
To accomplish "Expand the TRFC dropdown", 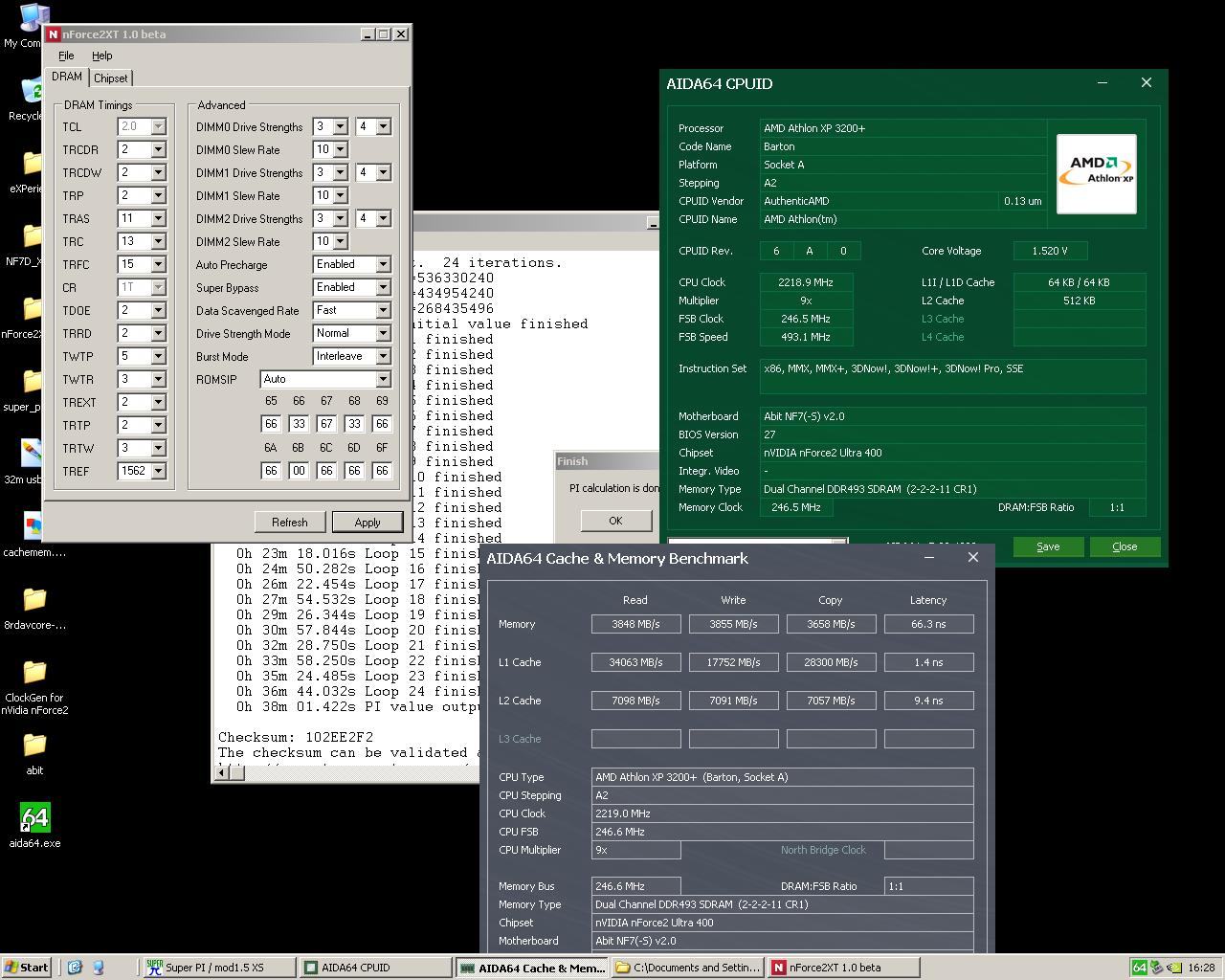I will coord(158,264).
